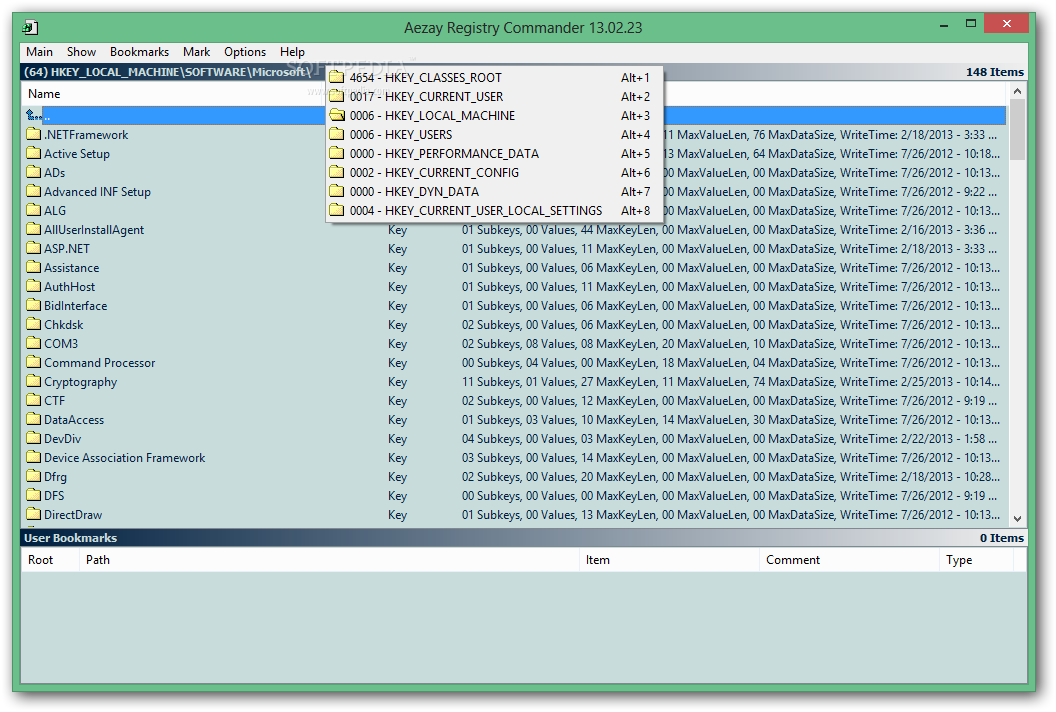The width and height of the screenshot is (1056, 712).
Task: Select HKEY_CLASSES_ROOT Alt+1 entry
Action: point(494,77)
